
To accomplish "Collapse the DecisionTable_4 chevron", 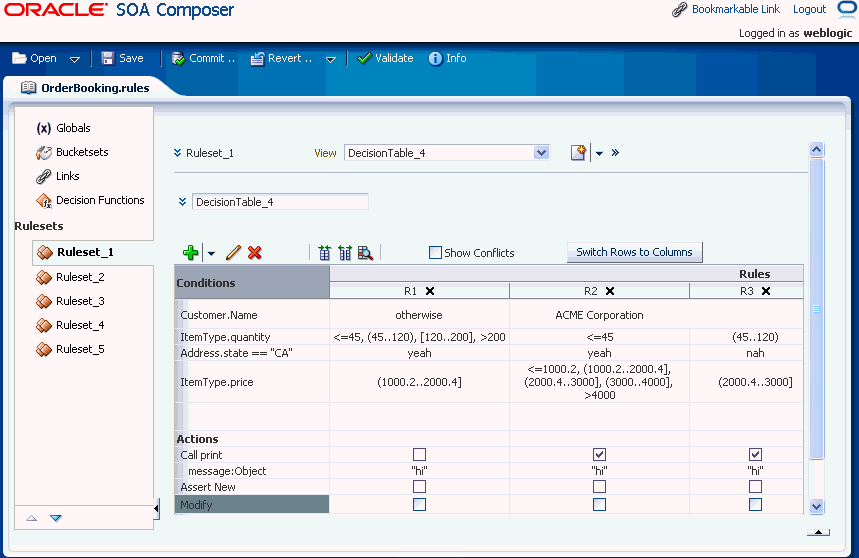I will (x=182, y=202).
